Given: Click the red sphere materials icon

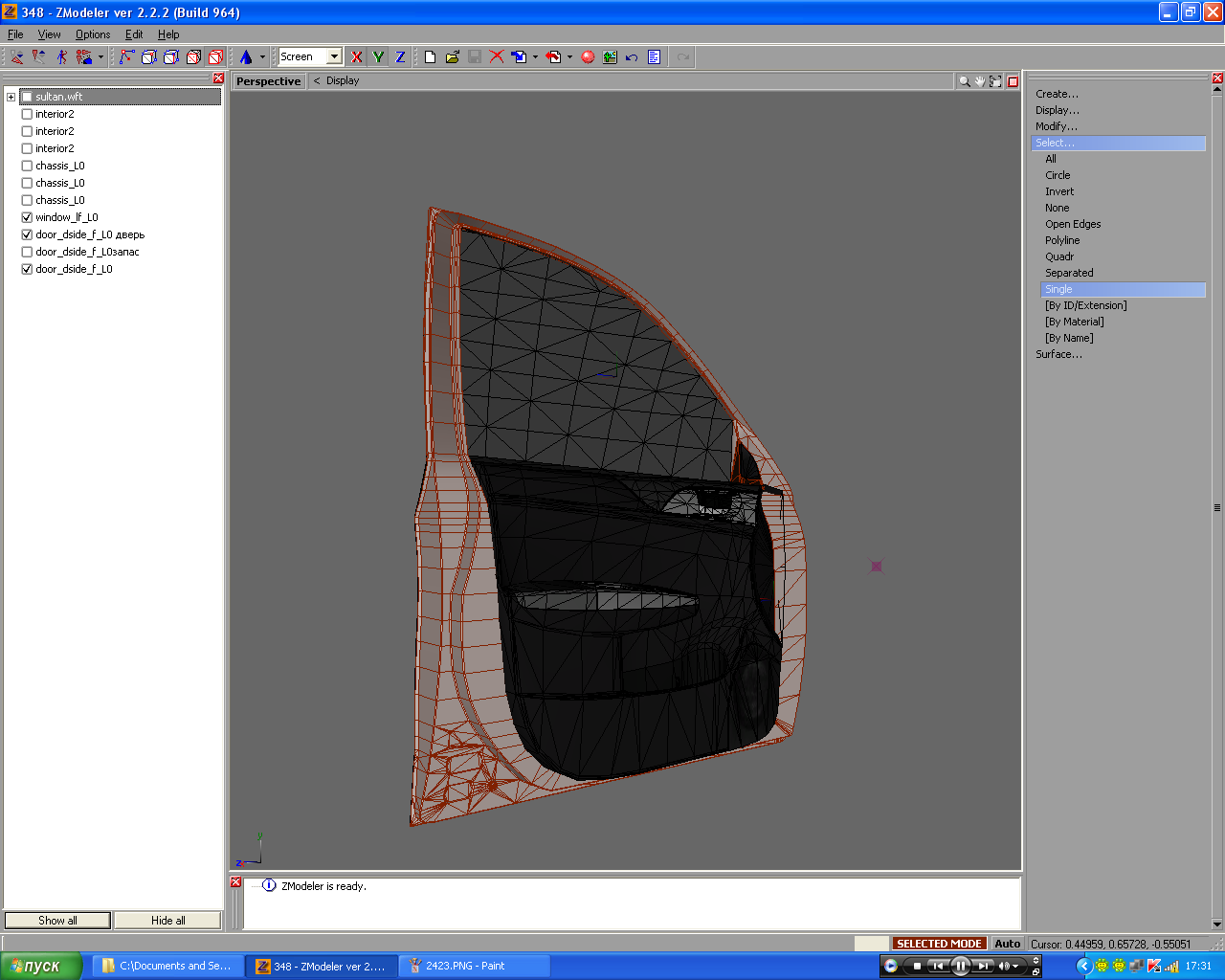Looking at the screenshot, I should [588, 57].
